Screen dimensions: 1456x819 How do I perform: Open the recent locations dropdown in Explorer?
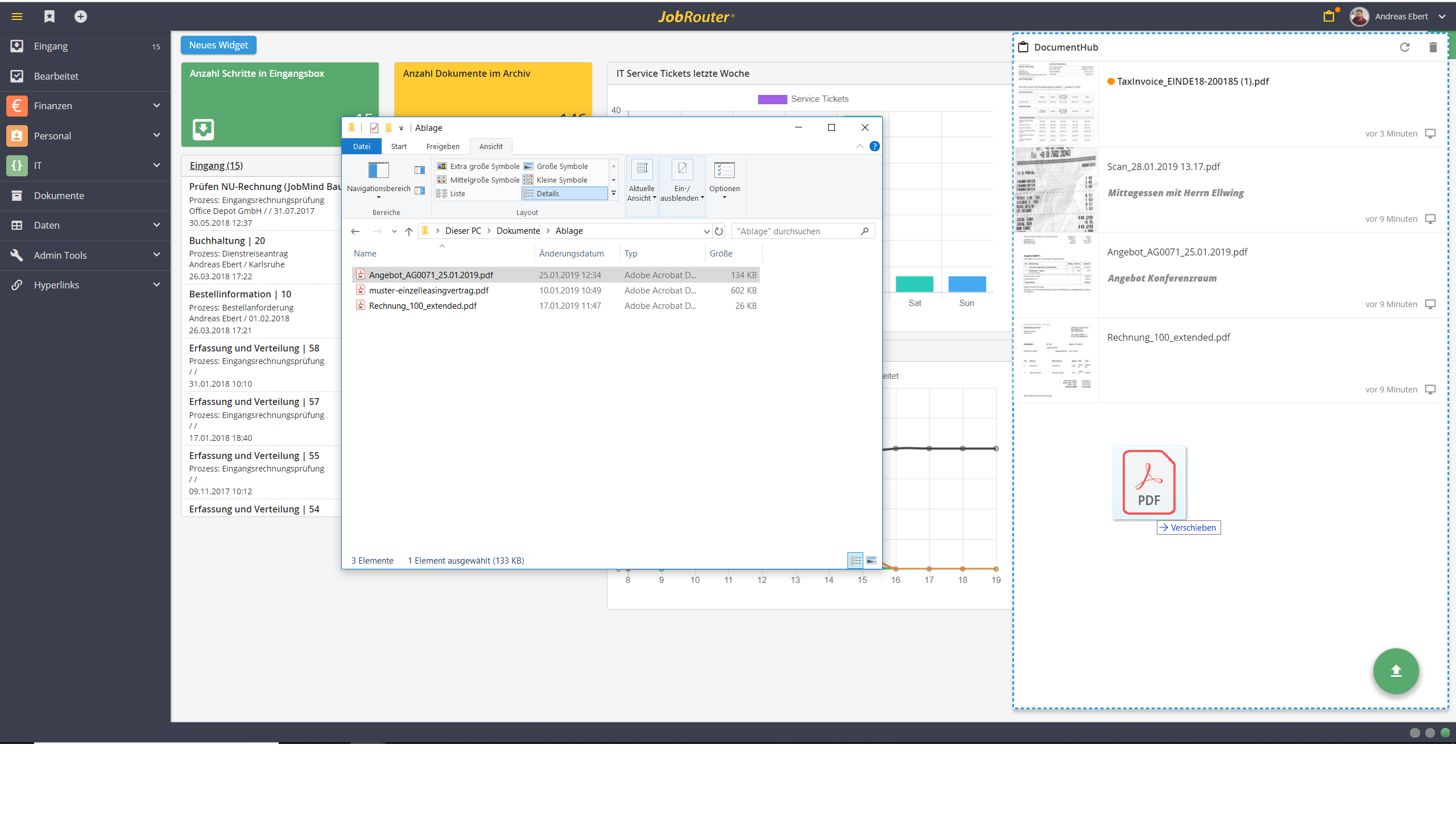(394, 231)
